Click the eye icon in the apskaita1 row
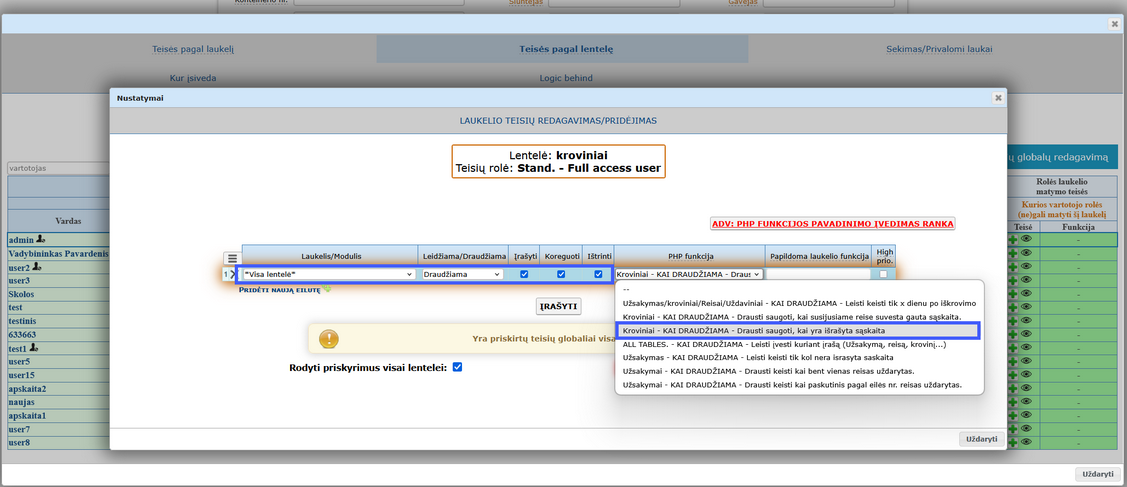The height and width of the screenshot is (487, 1127). tap(1026, 416)
